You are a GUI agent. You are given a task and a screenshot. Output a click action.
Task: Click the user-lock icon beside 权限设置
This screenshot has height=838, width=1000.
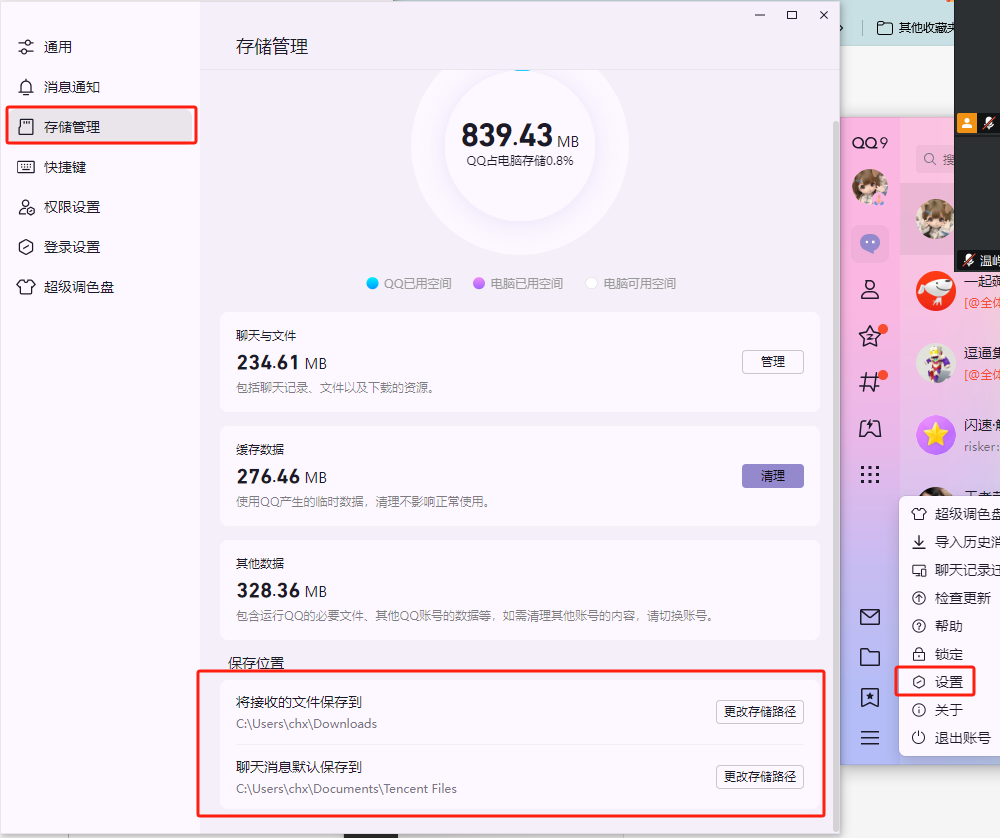coord(26,207)
